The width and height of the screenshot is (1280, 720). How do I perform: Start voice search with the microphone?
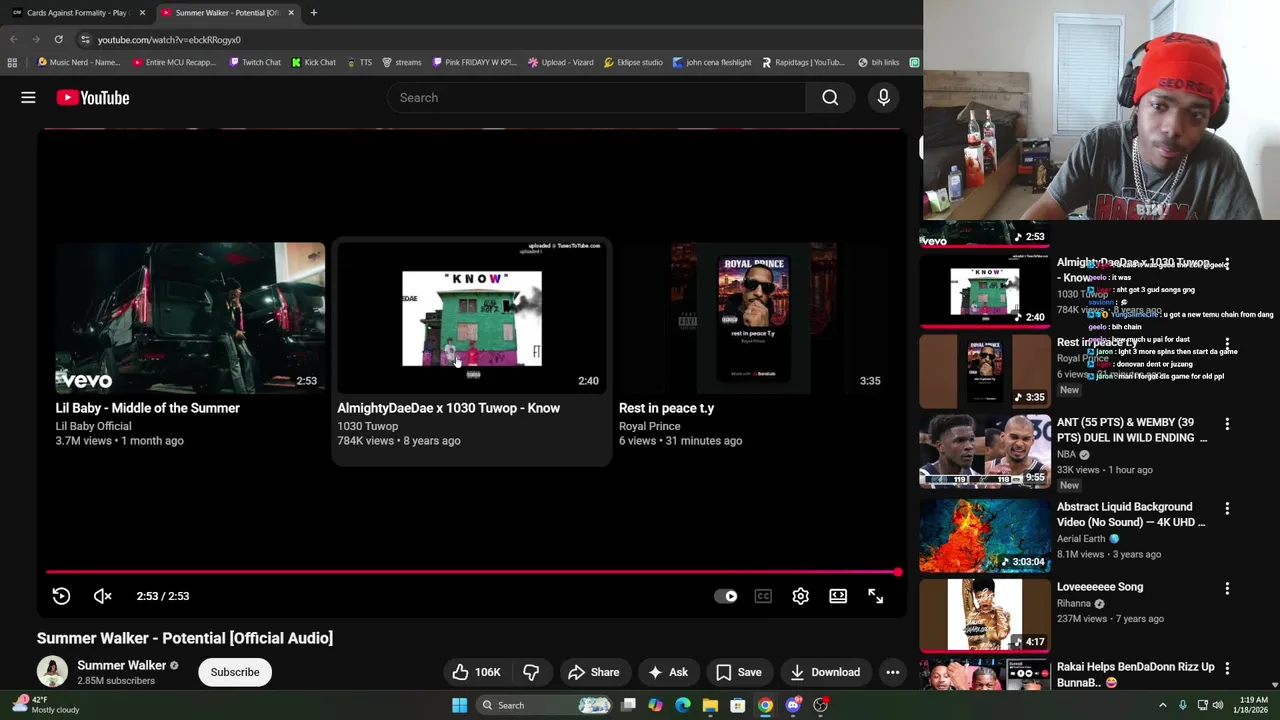tap(883, 97)
